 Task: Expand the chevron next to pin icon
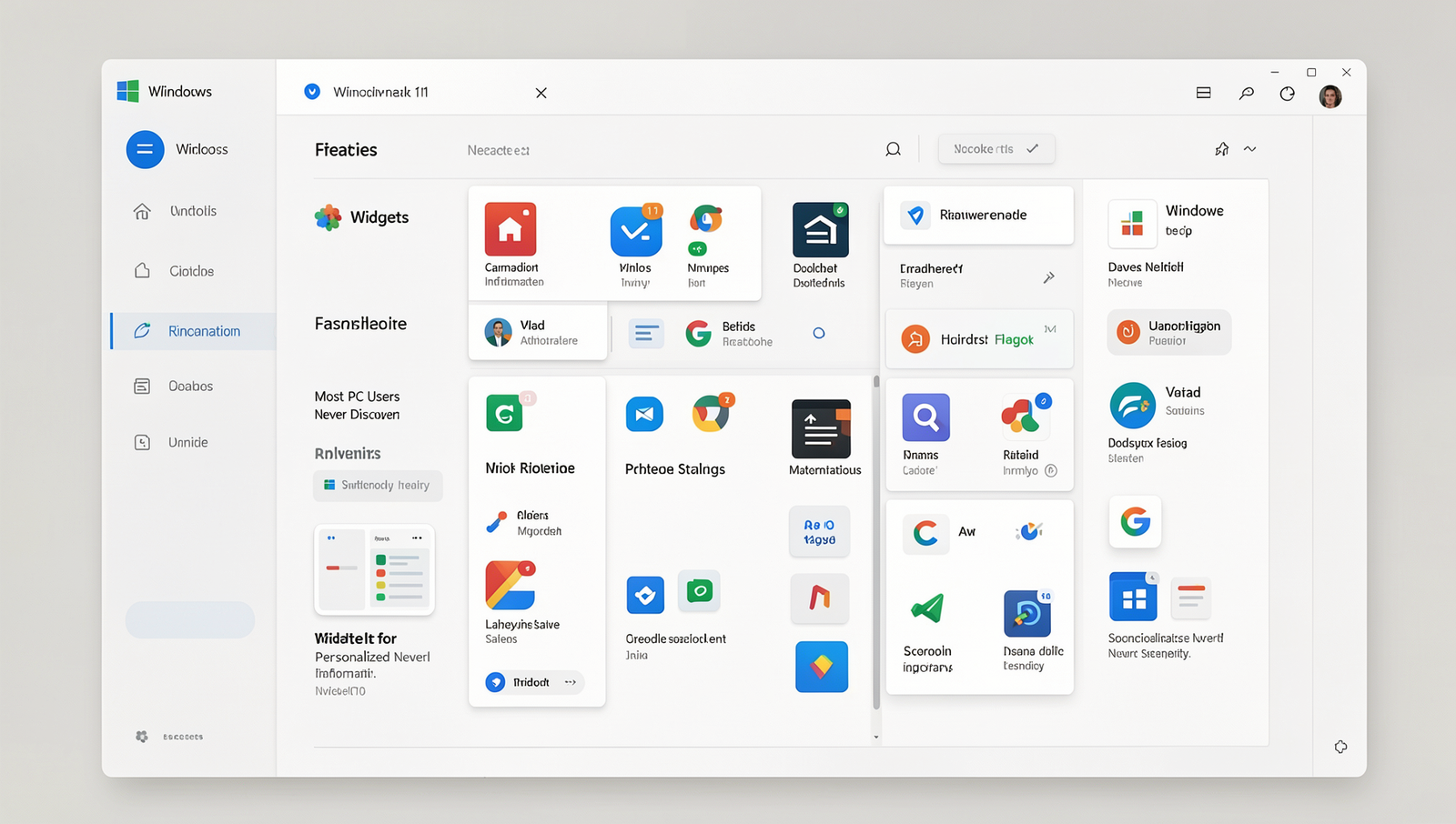pyautogui.click(x=1250, y=149)
